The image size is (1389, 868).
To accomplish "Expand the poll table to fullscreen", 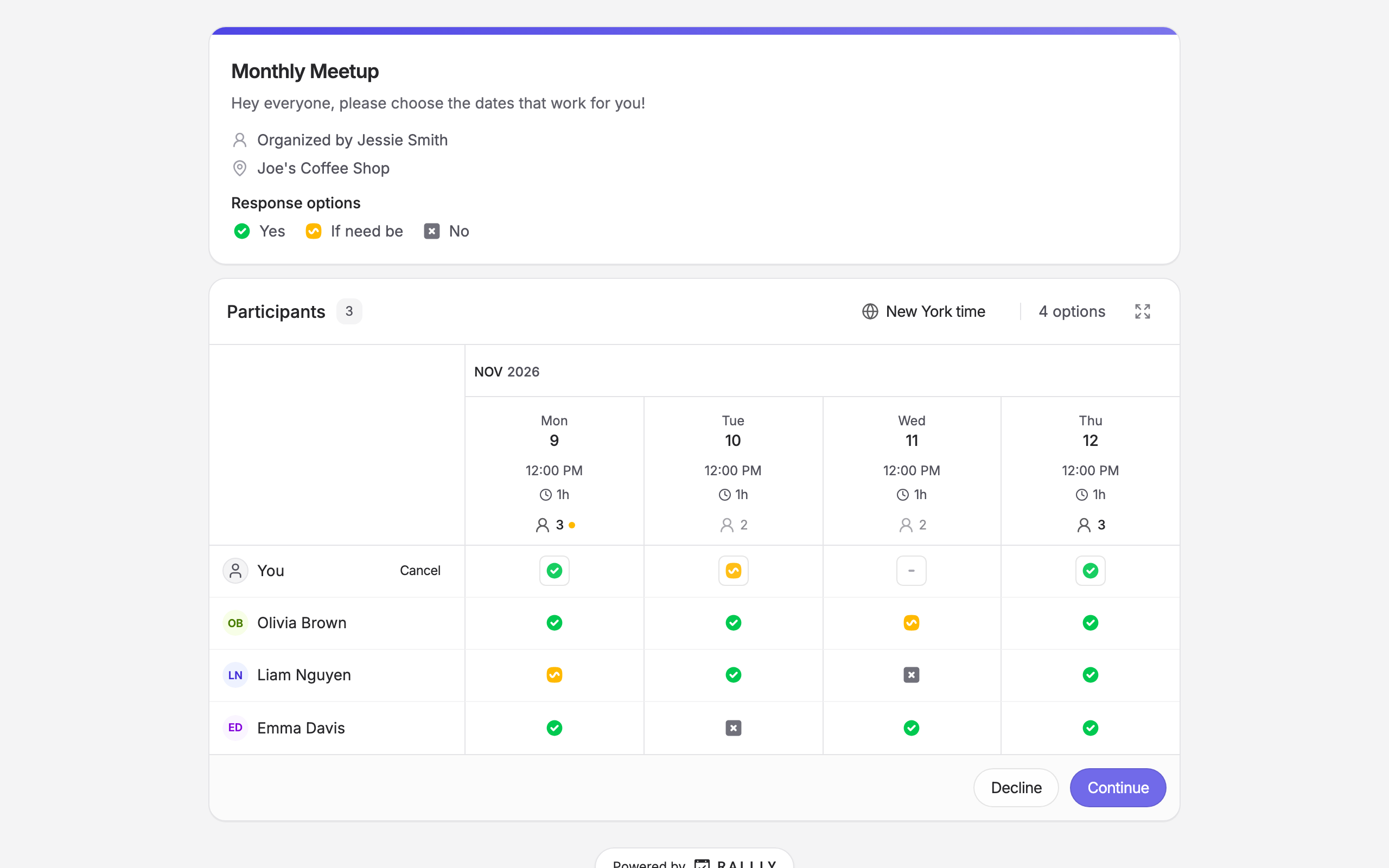I will pyautogui.click(x=1142, y=311).
